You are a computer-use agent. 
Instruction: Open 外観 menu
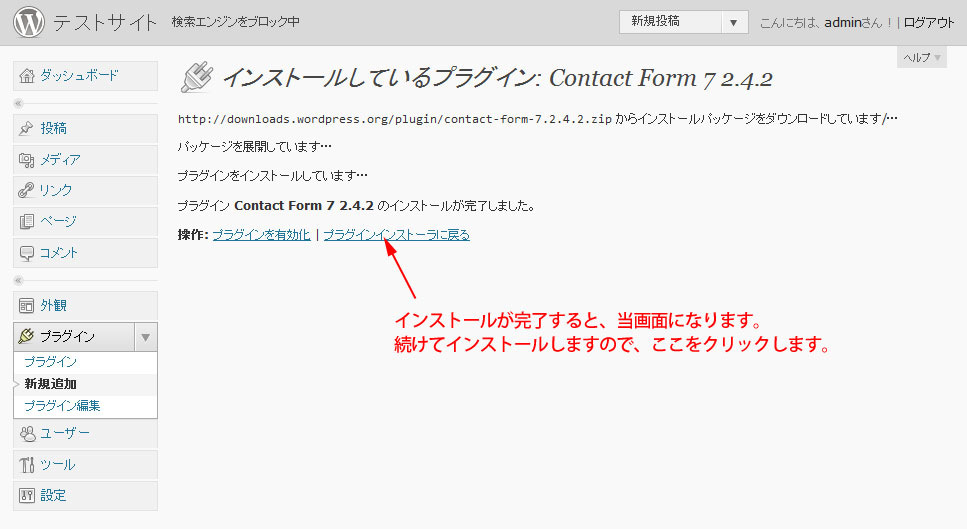[x=85, y=306]
